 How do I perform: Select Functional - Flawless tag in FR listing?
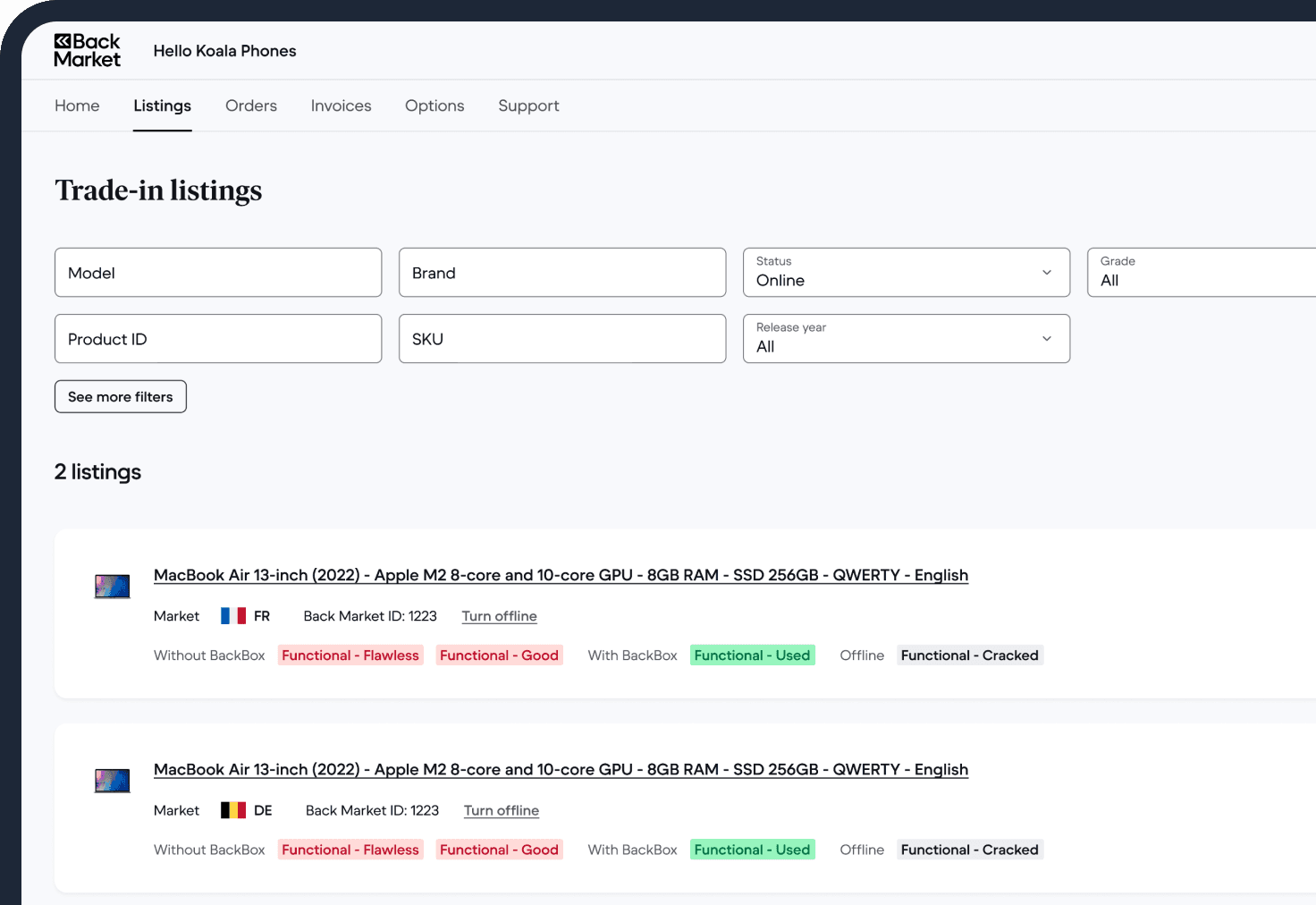point(350,655)
